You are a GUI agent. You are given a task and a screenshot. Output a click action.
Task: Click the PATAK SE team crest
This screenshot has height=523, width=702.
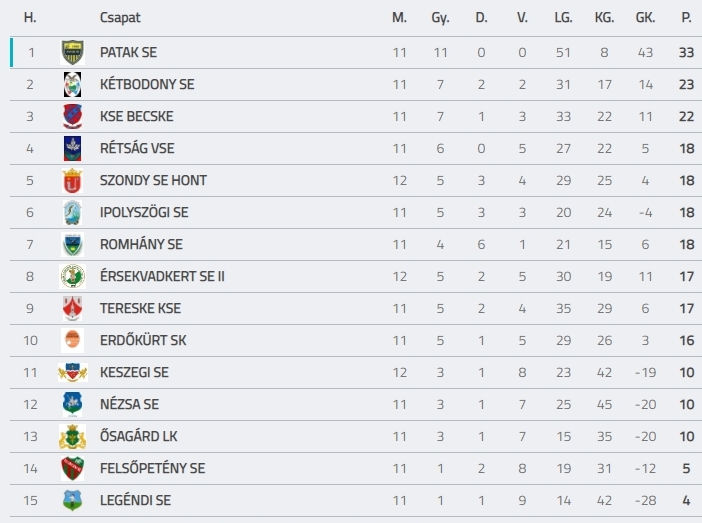coord(72,52)
